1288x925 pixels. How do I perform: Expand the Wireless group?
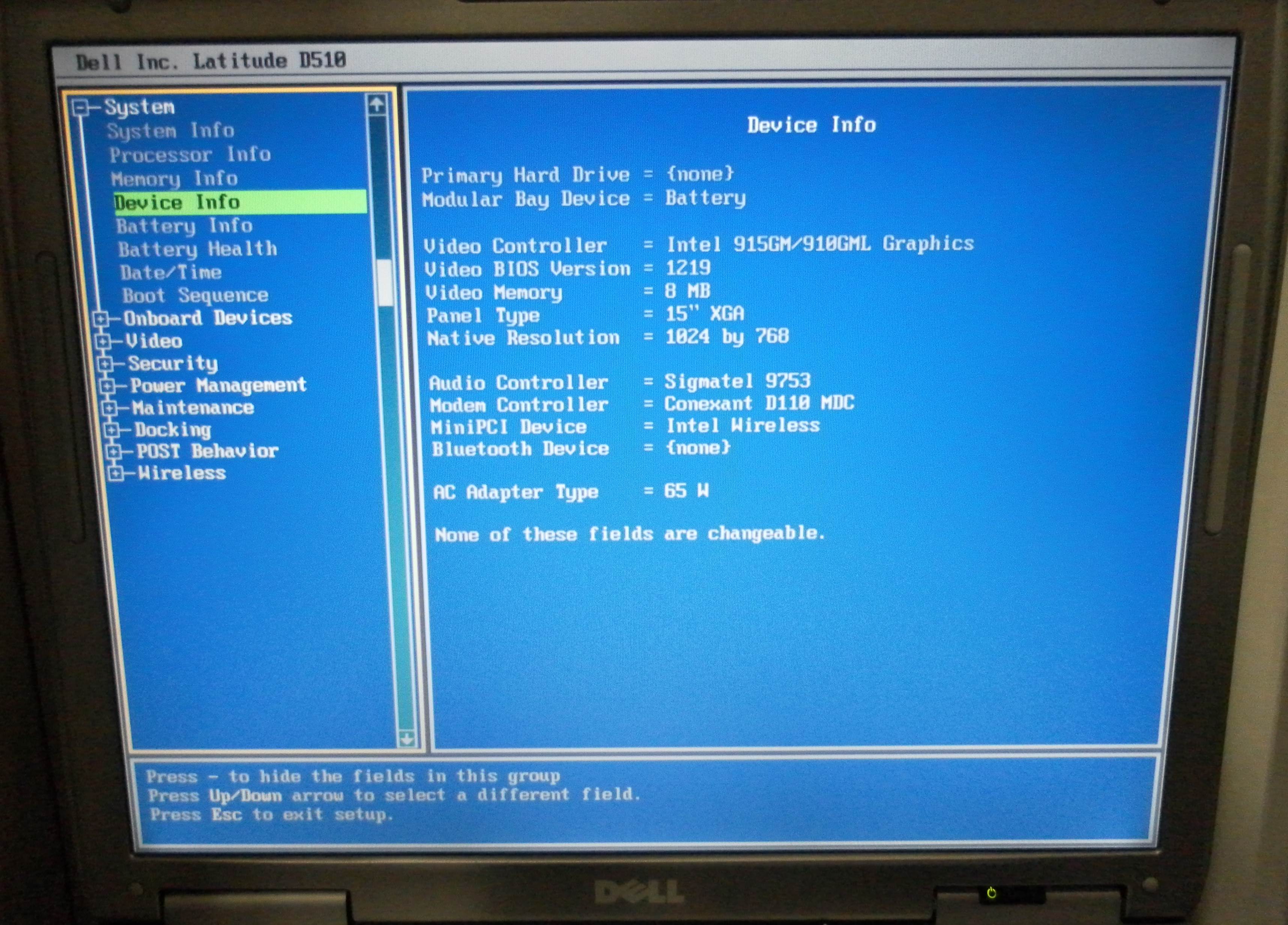(x=116, y=473)
